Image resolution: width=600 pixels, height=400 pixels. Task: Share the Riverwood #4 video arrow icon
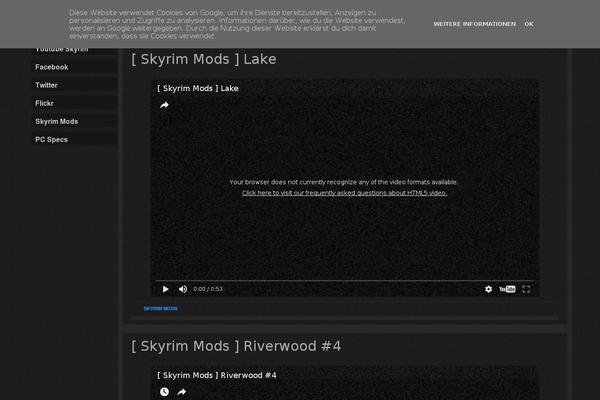[182, 392]
